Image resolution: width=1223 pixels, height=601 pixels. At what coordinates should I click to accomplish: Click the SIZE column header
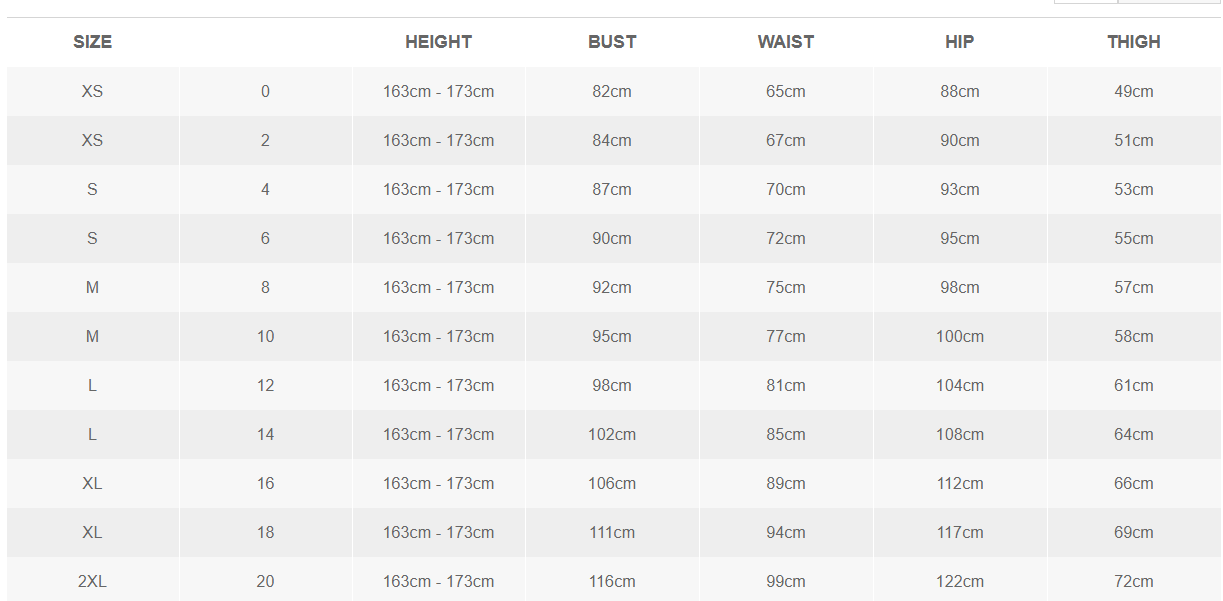coord(92,42)
